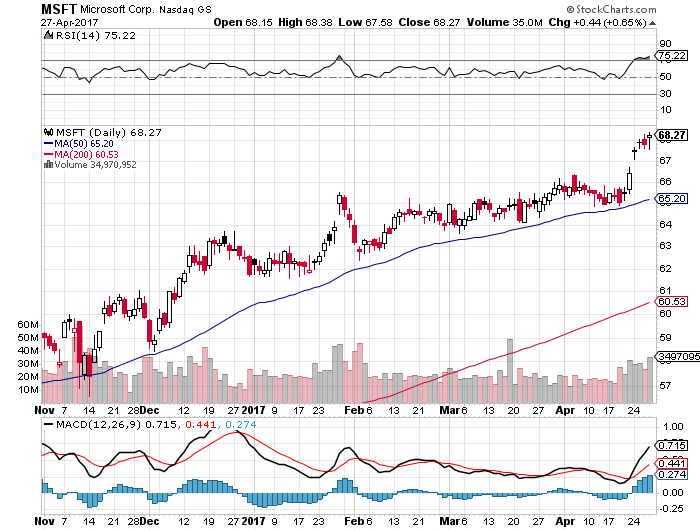Click the 0.274 histogram axis flag
This screenshot has width=700, height=530.
tap(671, 474)
